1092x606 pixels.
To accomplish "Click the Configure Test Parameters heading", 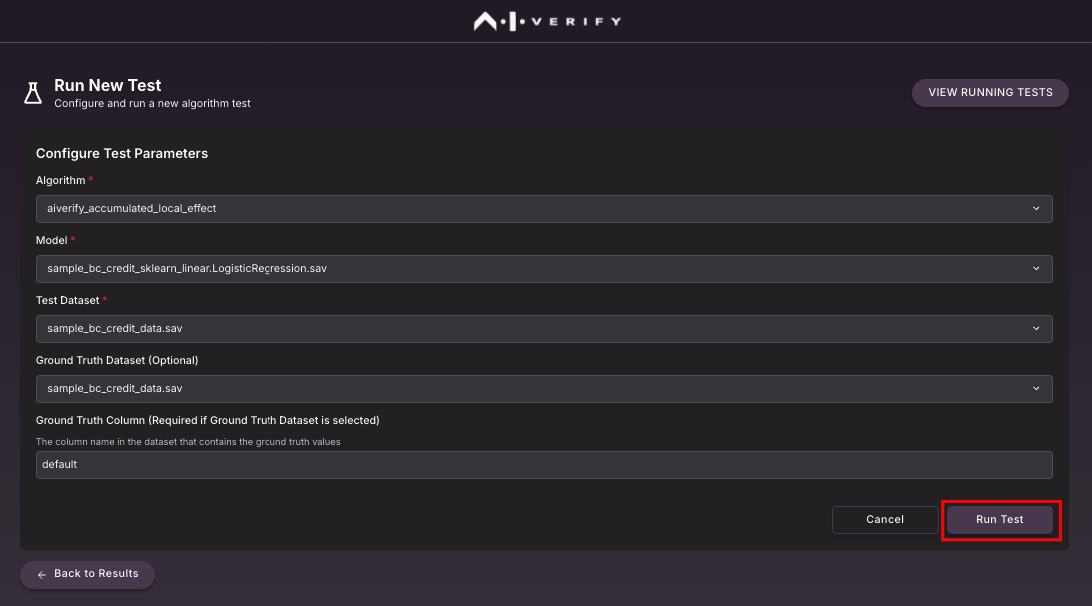I will point(122,153).
